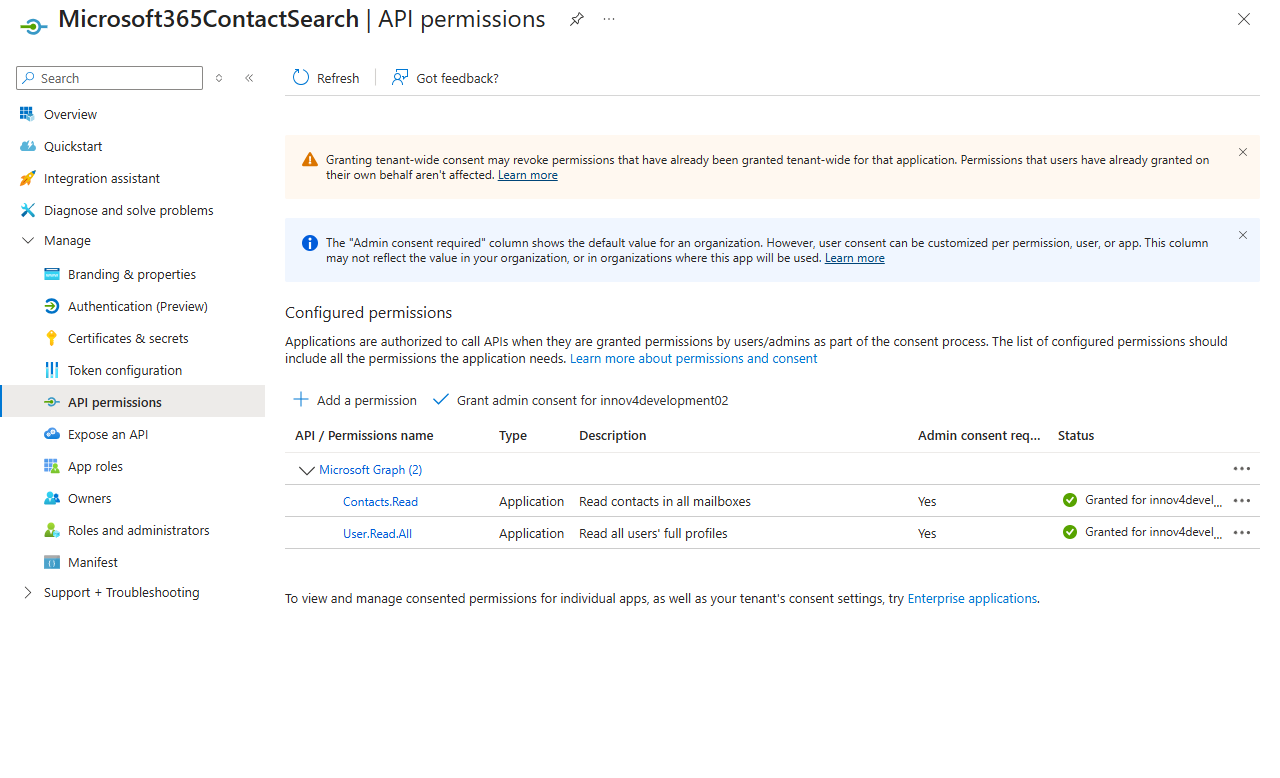Click the Refresh icon in the toolbar
Viewport: 1280px width, 778px height.
(301, 78)
